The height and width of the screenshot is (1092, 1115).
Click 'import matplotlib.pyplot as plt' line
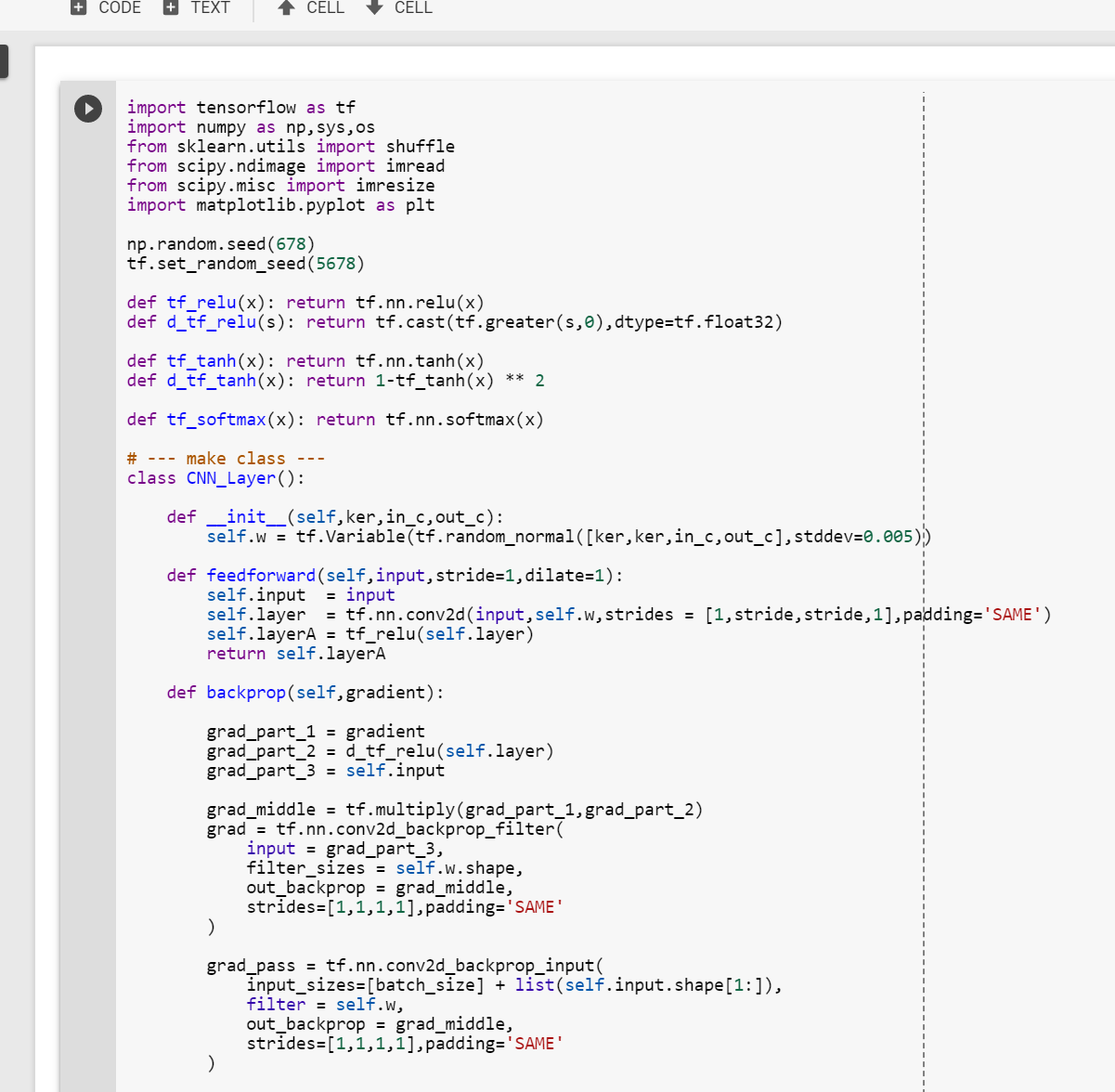[280, 205]
